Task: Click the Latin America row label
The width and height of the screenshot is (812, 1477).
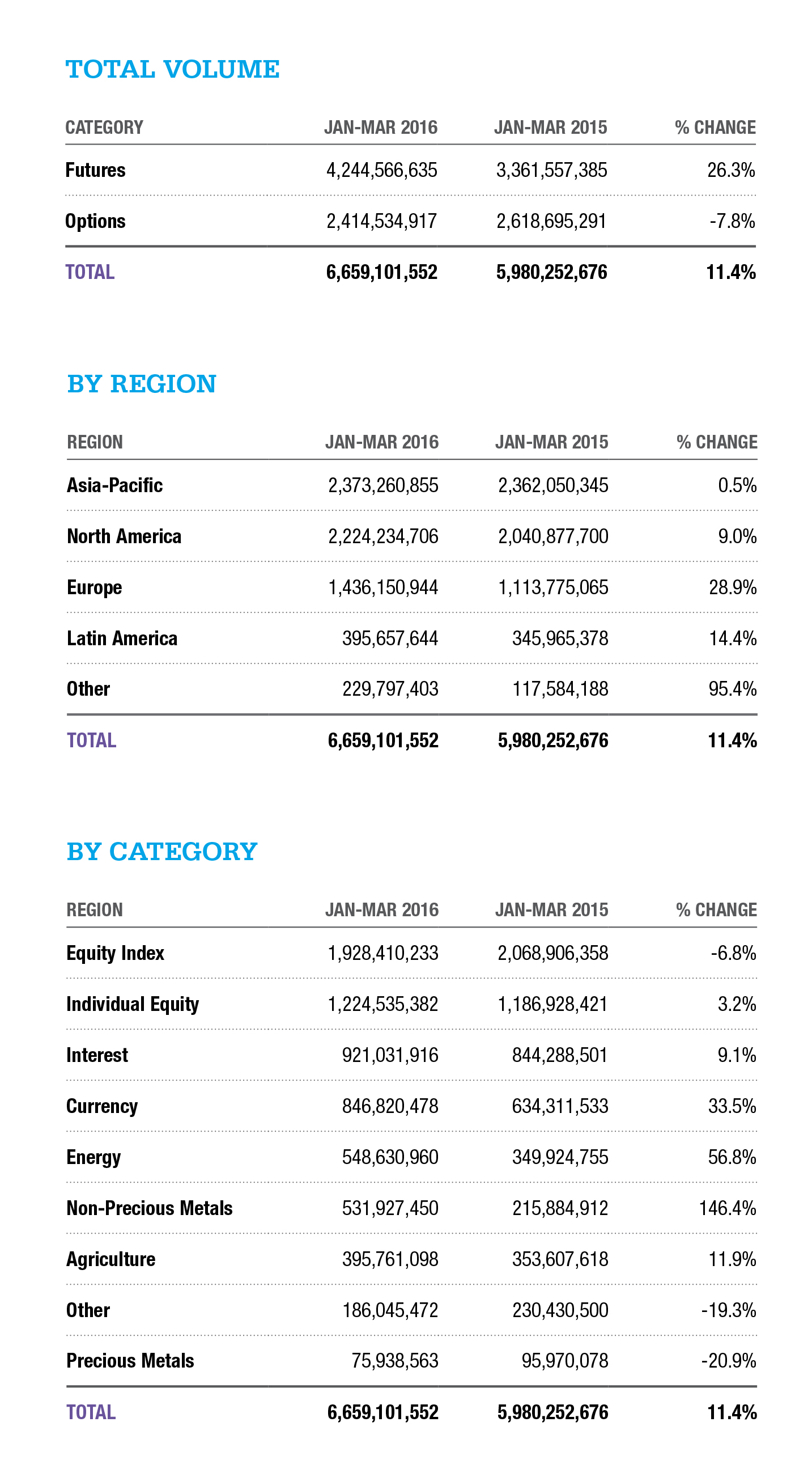Action: pyautogui.click(x=122, y=638)
